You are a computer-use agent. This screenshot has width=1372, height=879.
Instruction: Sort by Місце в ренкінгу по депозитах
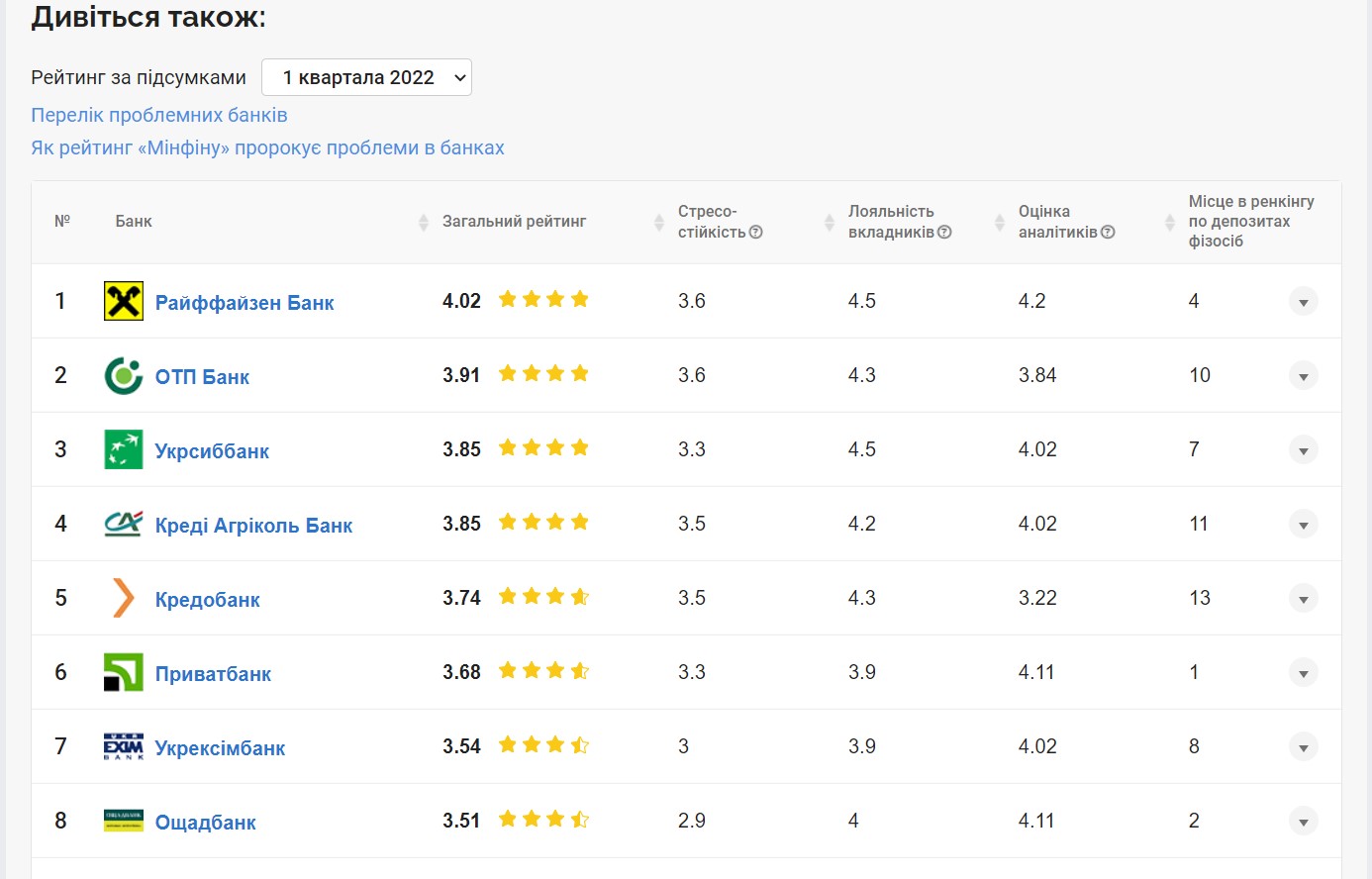click(x=1250, y=222)
